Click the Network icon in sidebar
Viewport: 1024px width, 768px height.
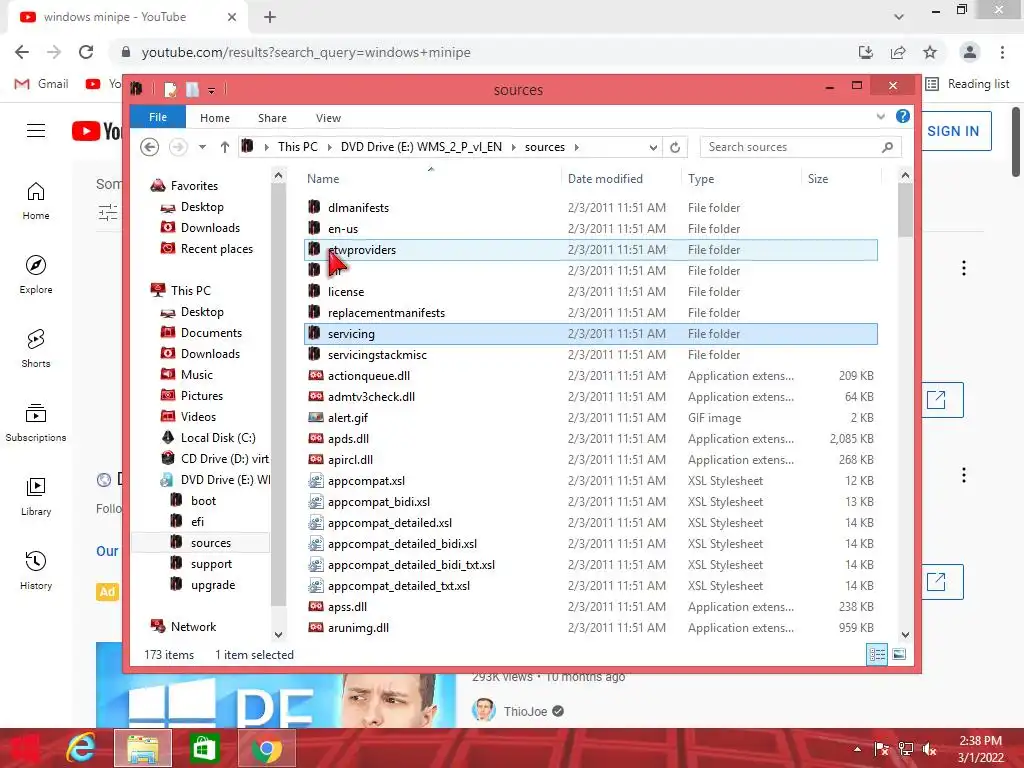157,626
